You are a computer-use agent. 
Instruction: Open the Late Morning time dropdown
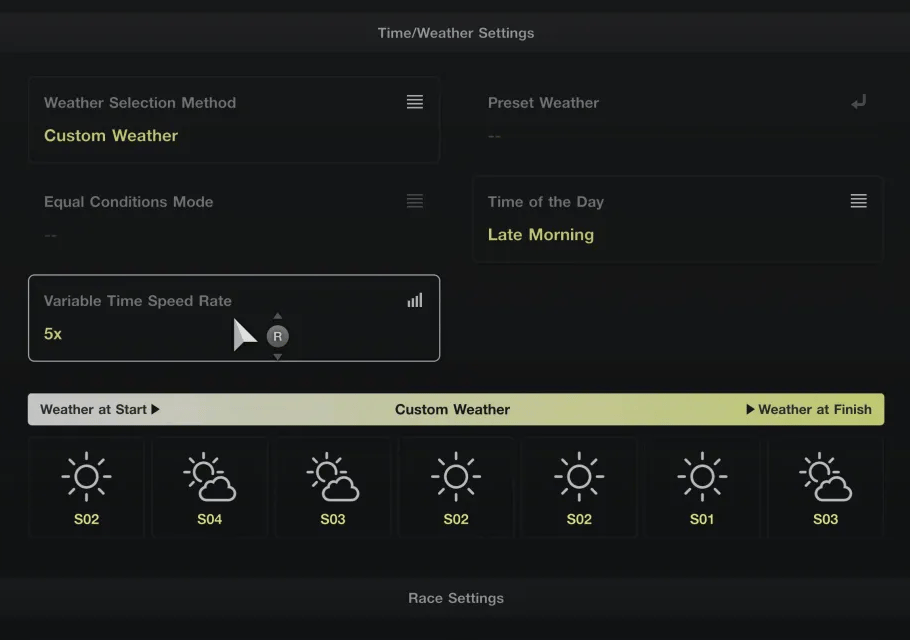678,219
